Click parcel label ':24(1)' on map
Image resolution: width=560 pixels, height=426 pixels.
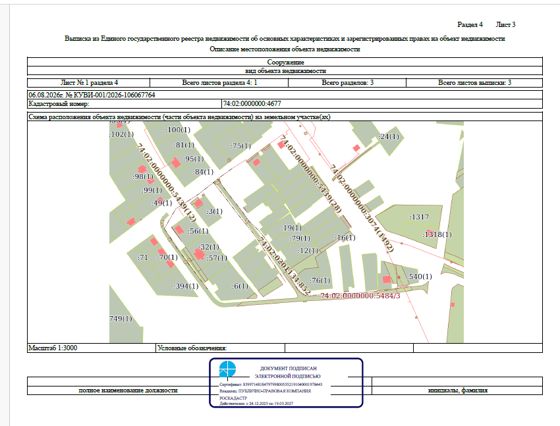click(389, 136)
